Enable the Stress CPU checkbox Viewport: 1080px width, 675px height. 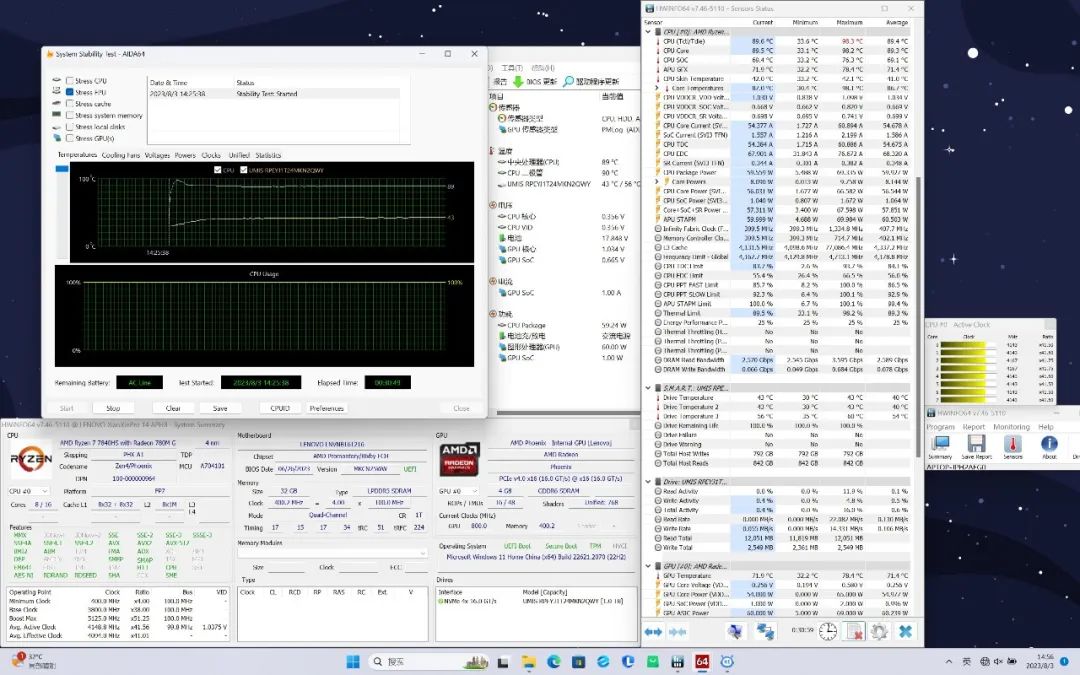(69, 81)
